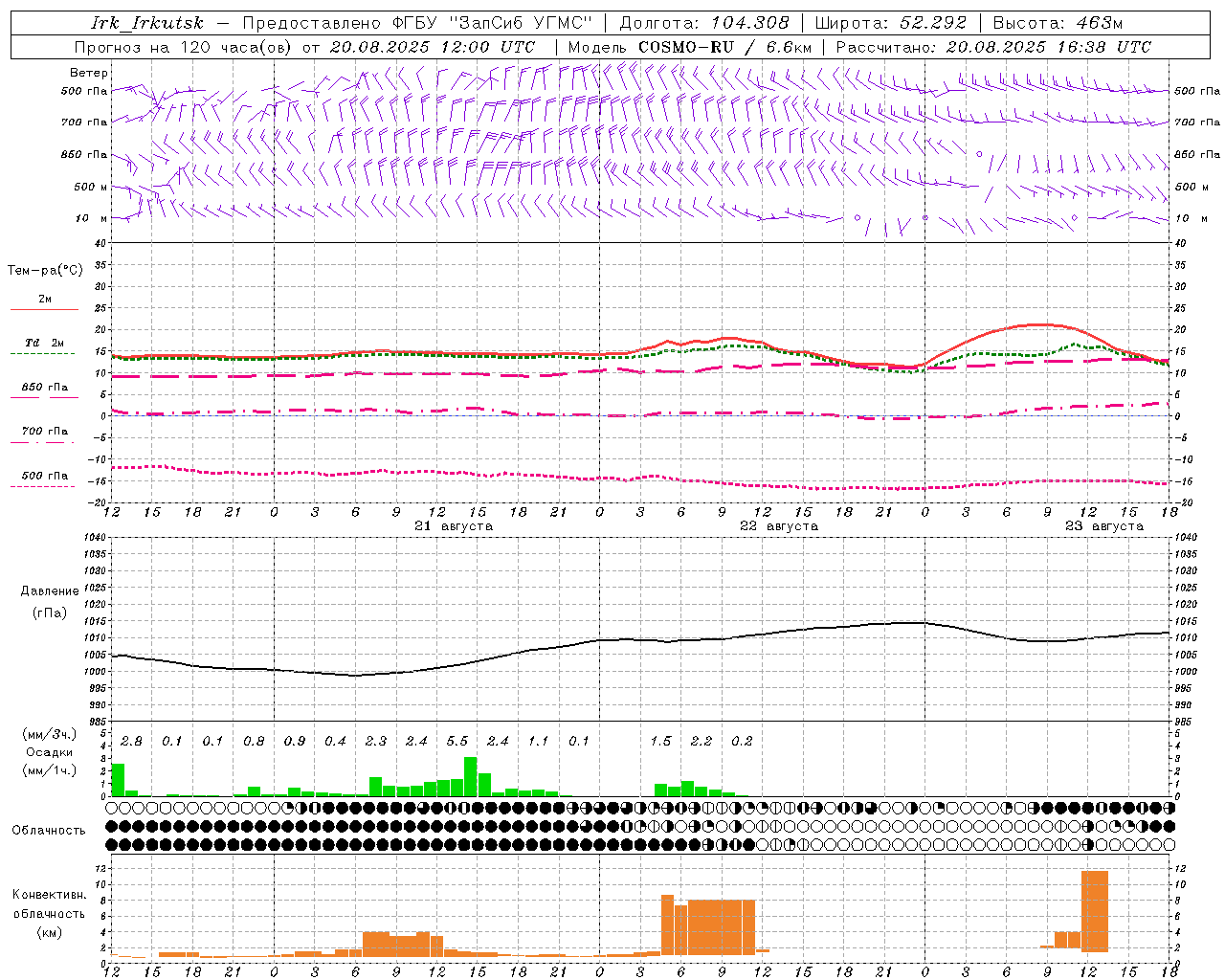Viewport: 1225px width, 980px height.
Task: Select the 2.3 precipitation total
Action: click(x=376, y=742)
